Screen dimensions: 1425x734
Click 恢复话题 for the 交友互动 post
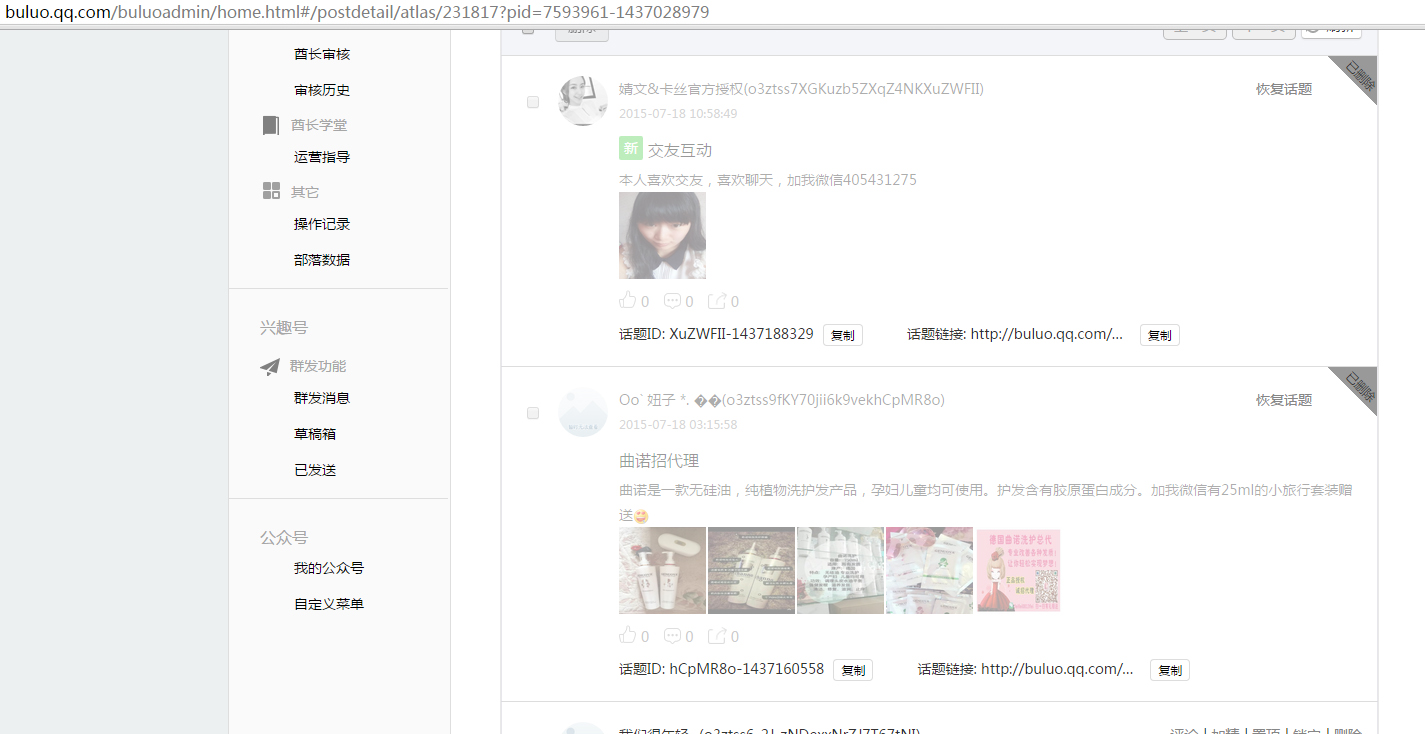pos(1284,89)
